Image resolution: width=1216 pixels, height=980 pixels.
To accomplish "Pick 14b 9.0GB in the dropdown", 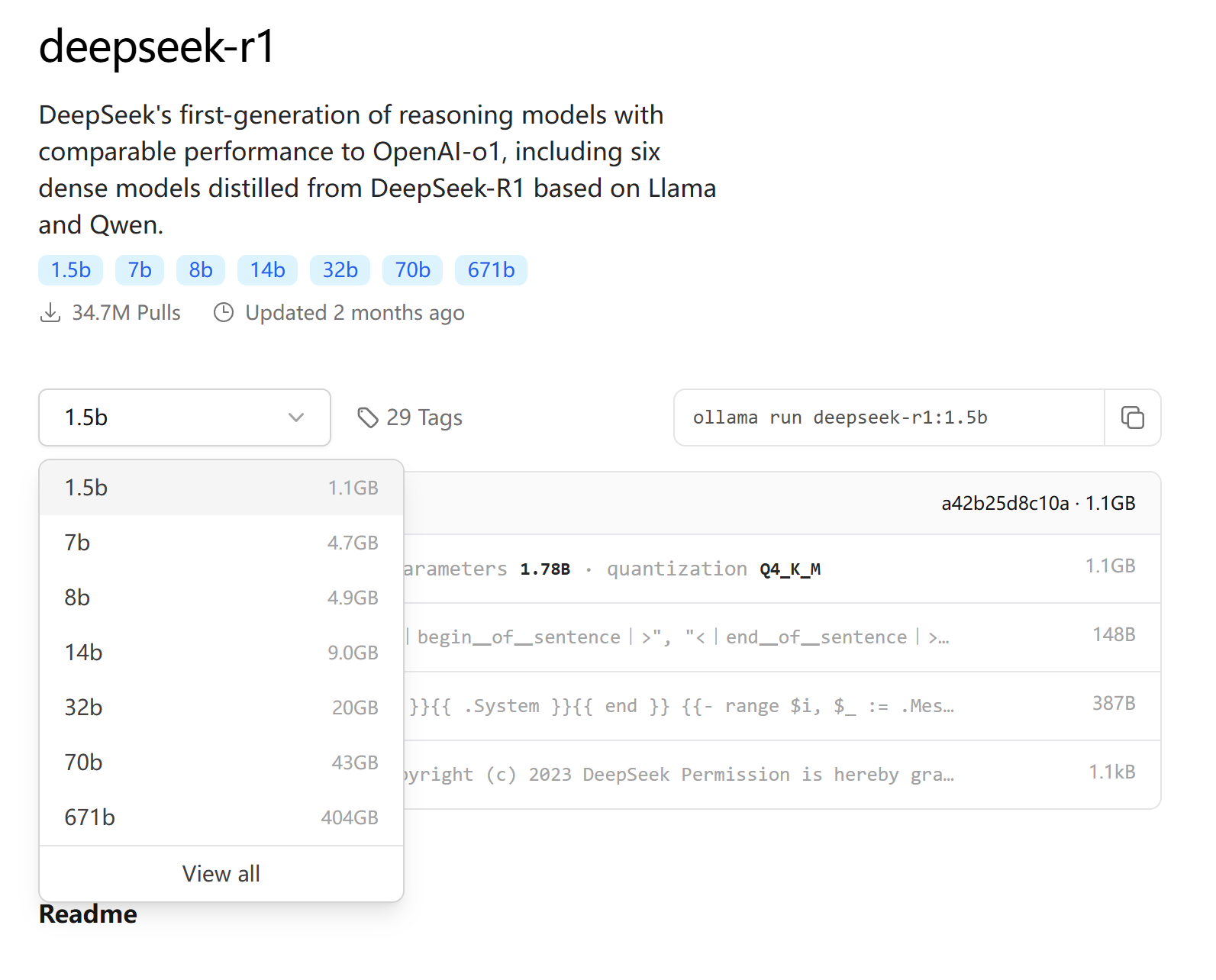I will tap(221, 653).
